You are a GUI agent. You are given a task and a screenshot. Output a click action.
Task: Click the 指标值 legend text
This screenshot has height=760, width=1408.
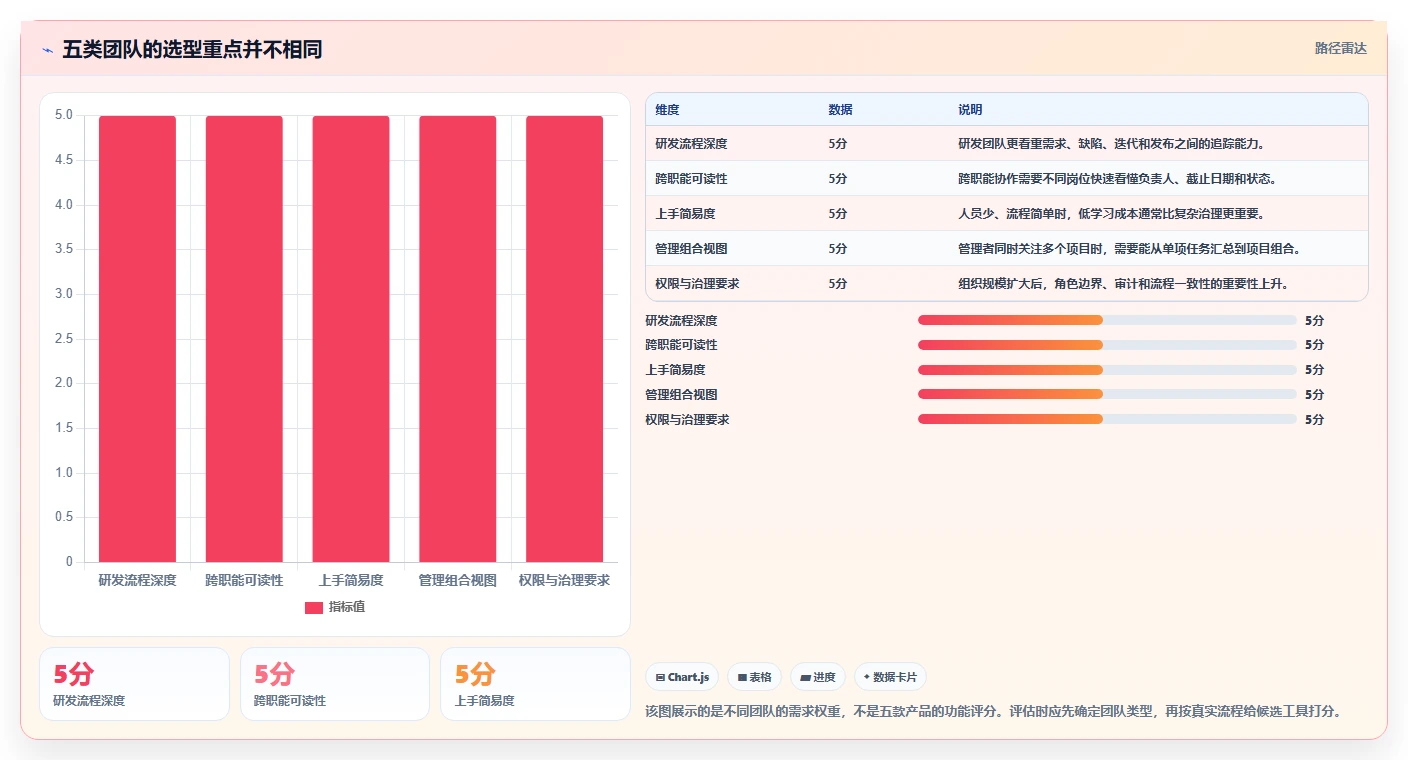point(347,607)
